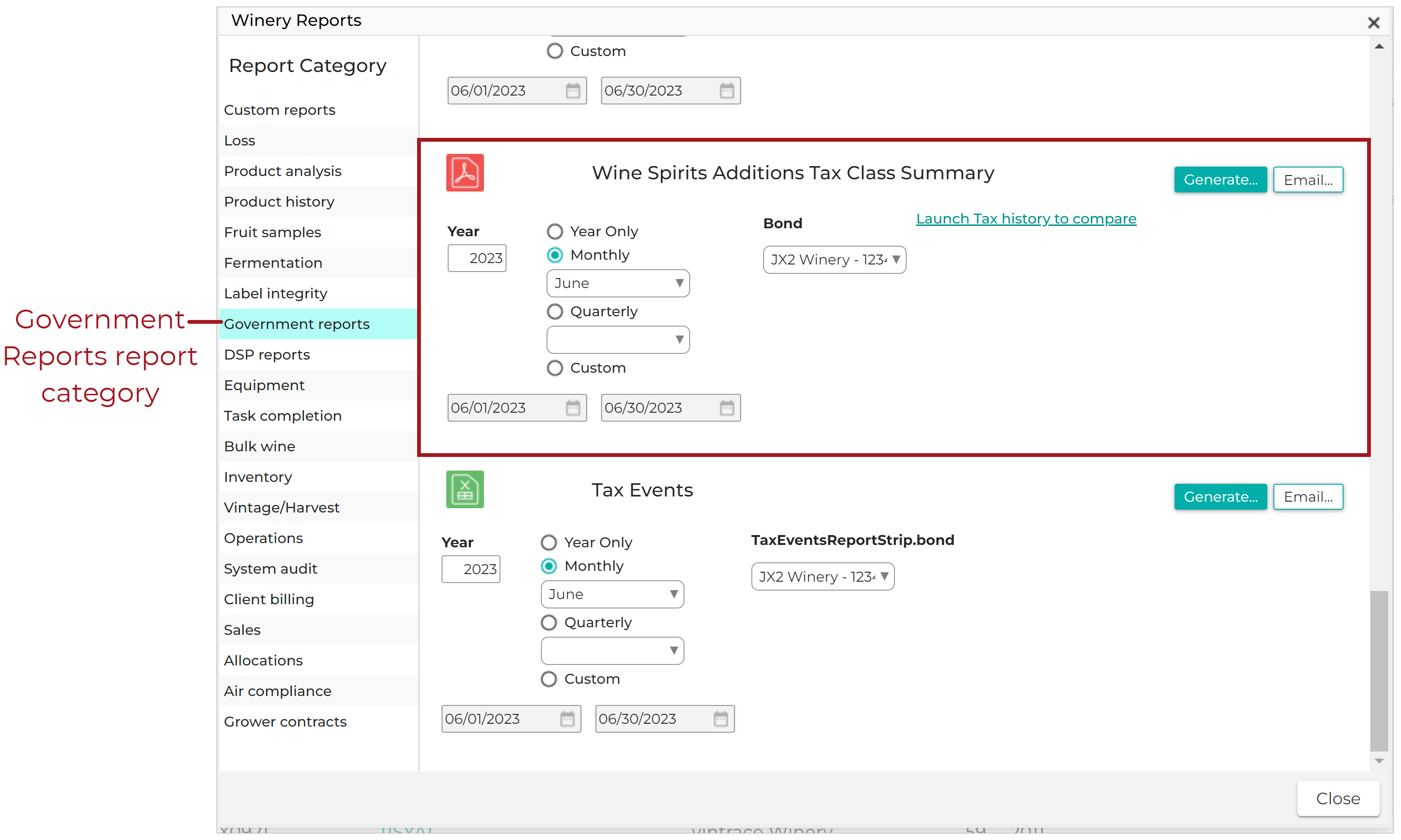
Task: Select Custom in Tax Events section
Action: (x=549, y=679)
